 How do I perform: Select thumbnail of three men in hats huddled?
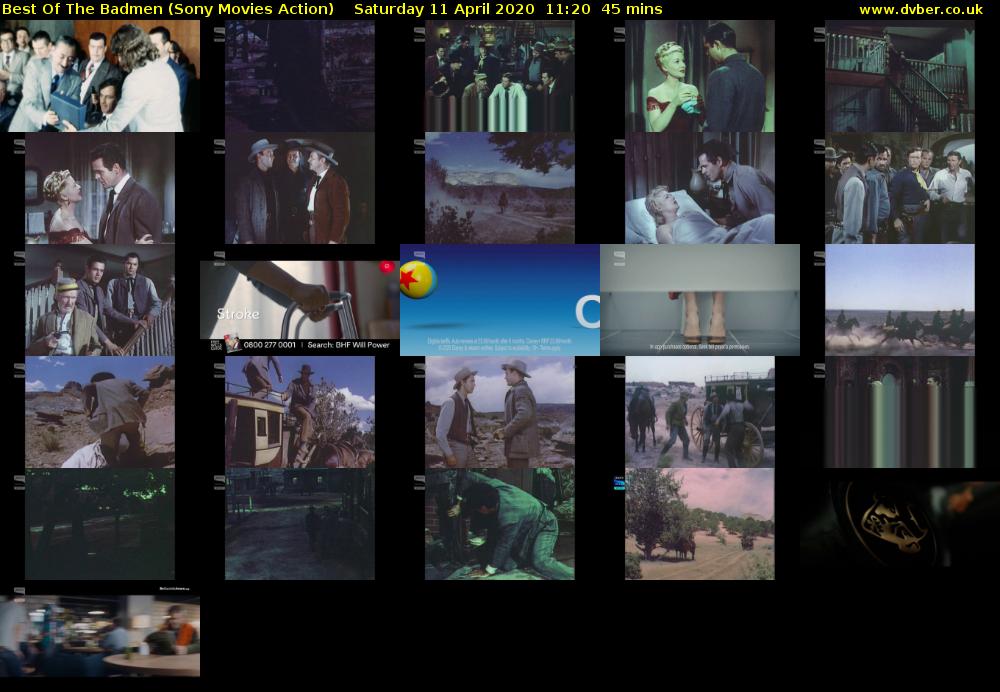click(x=300, y=188)
